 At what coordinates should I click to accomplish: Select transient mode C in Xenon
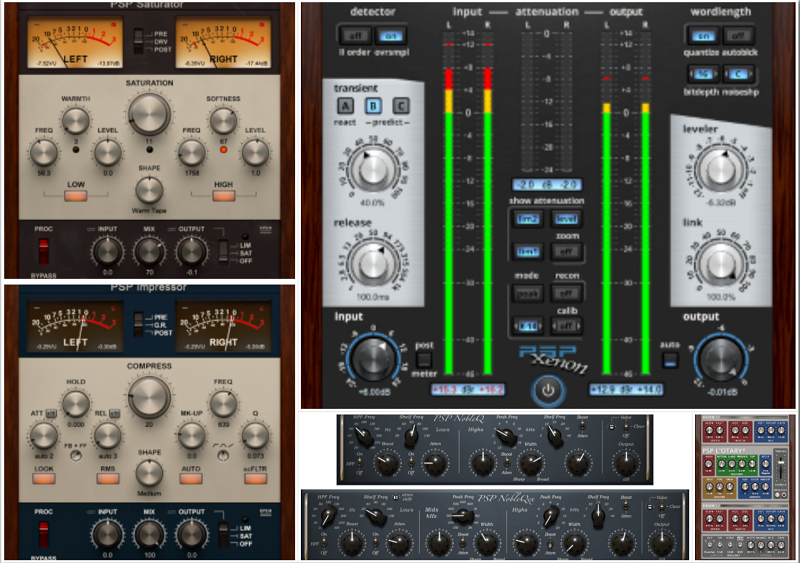pyautogui.click(x=401, y=106)
